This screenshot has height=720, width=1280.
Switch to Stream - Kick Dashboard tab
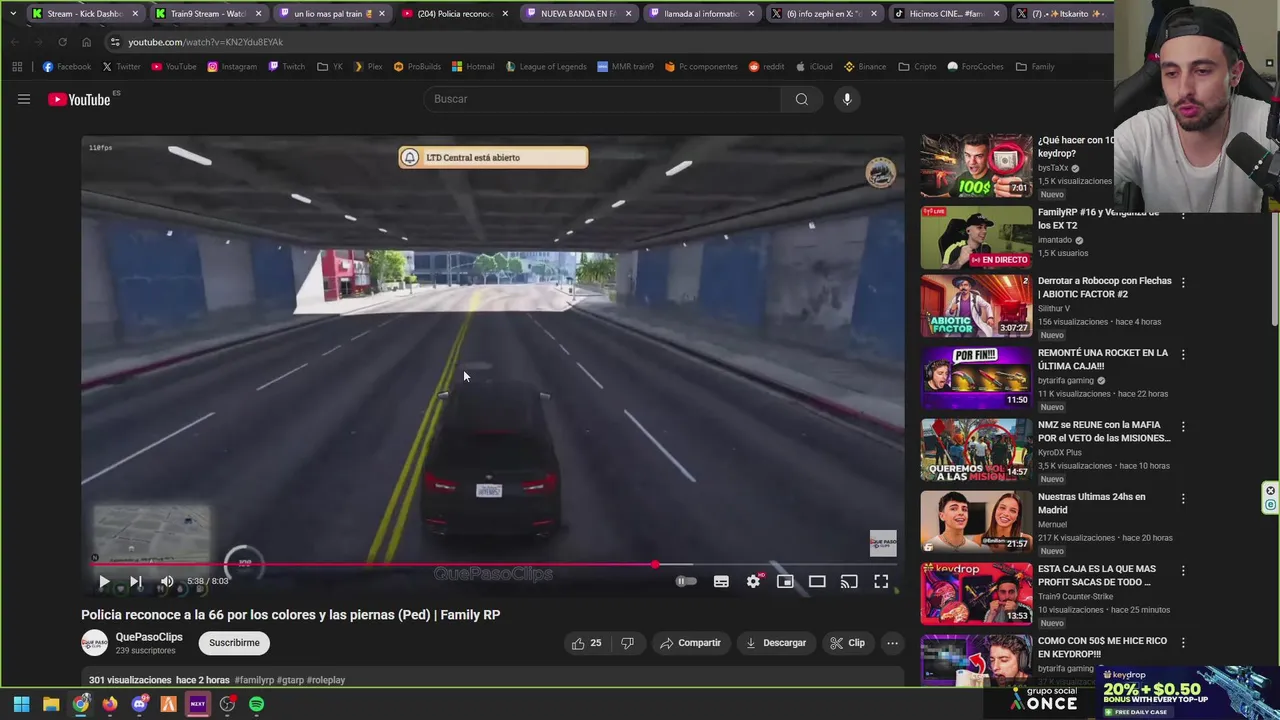85,14
